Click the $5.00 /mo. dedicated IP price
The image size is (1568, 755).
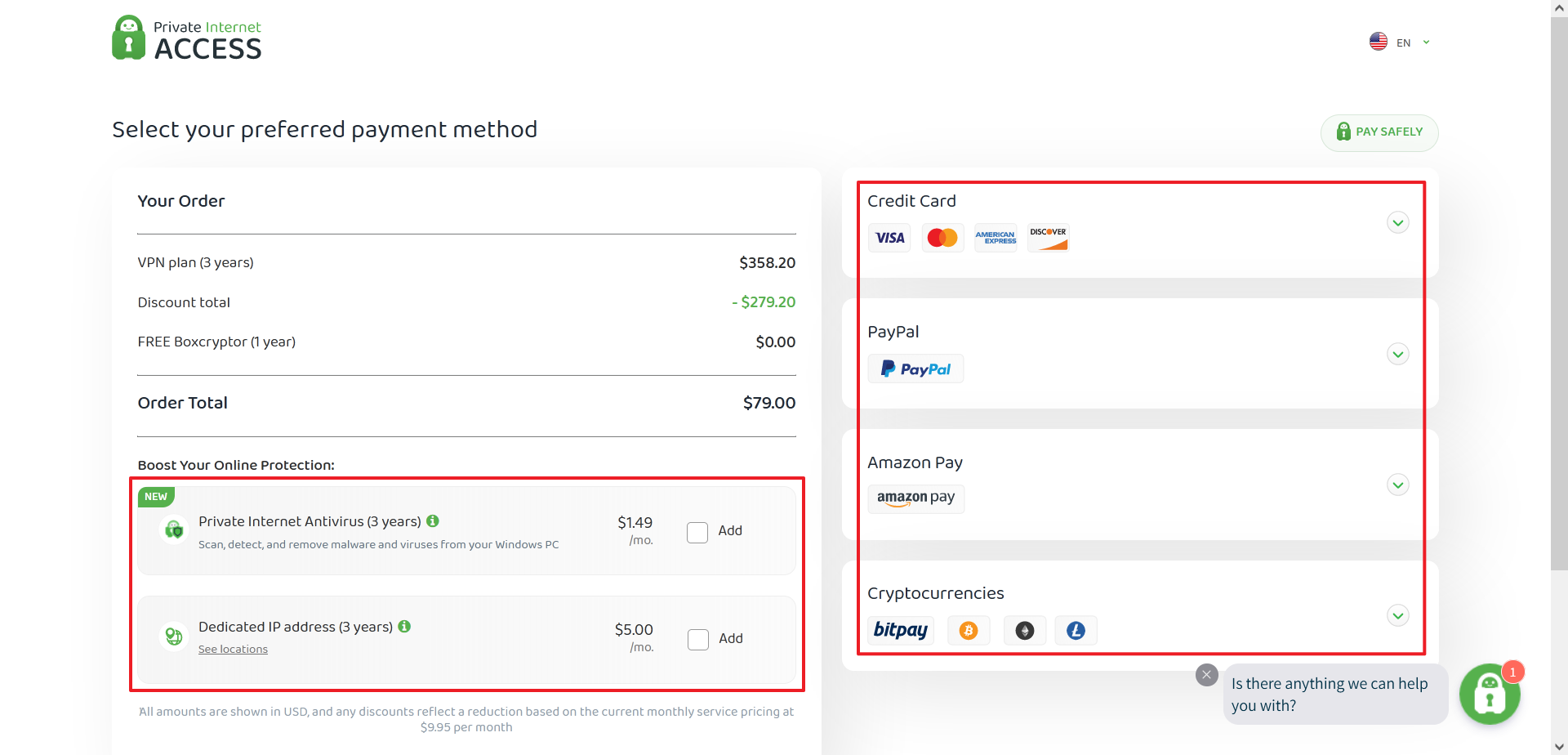634,637
